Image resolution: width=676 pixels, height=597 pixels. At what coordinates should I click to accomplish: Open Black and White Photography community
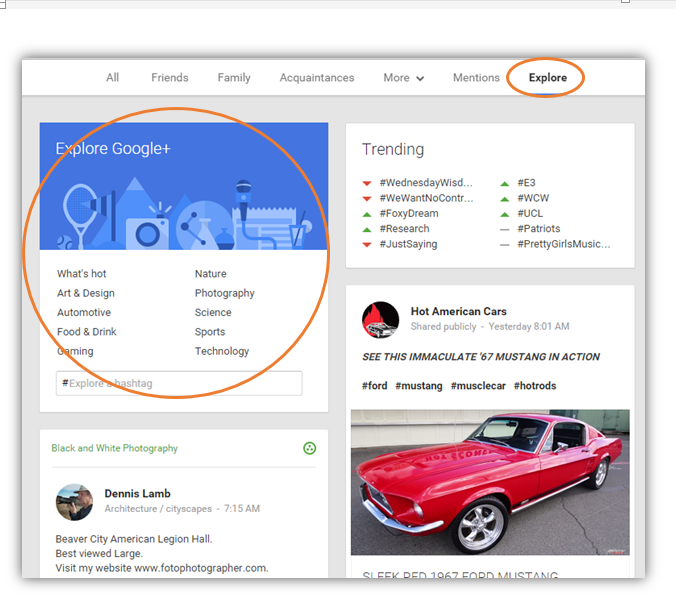114,448
